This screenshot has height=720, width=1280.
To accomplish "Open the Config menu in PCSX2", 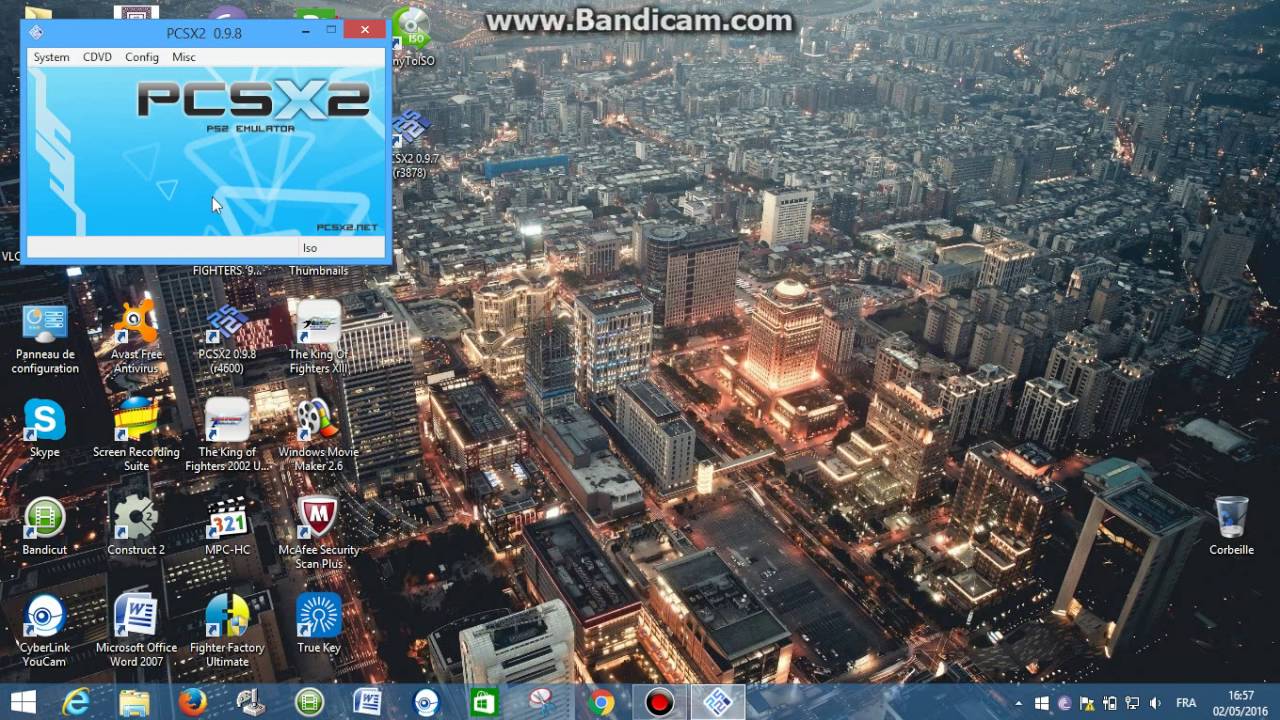I will coord(142,57).
